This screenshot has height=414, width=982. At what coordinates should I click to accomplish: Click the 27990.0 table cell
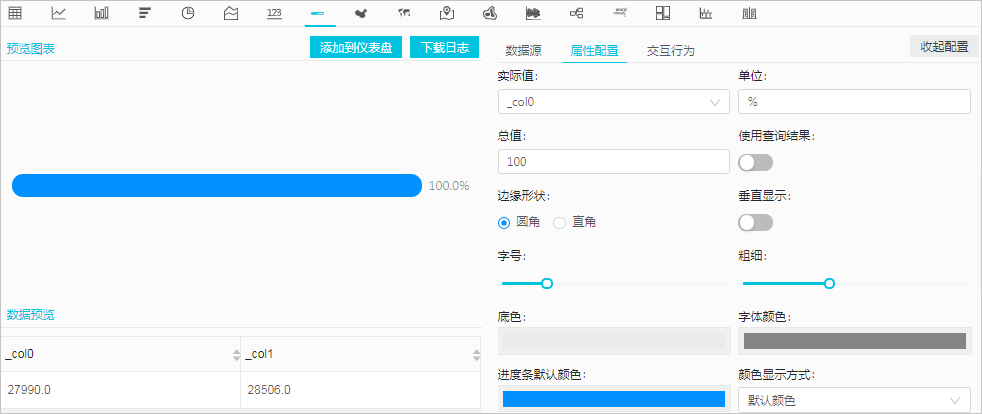pos(120,390)
